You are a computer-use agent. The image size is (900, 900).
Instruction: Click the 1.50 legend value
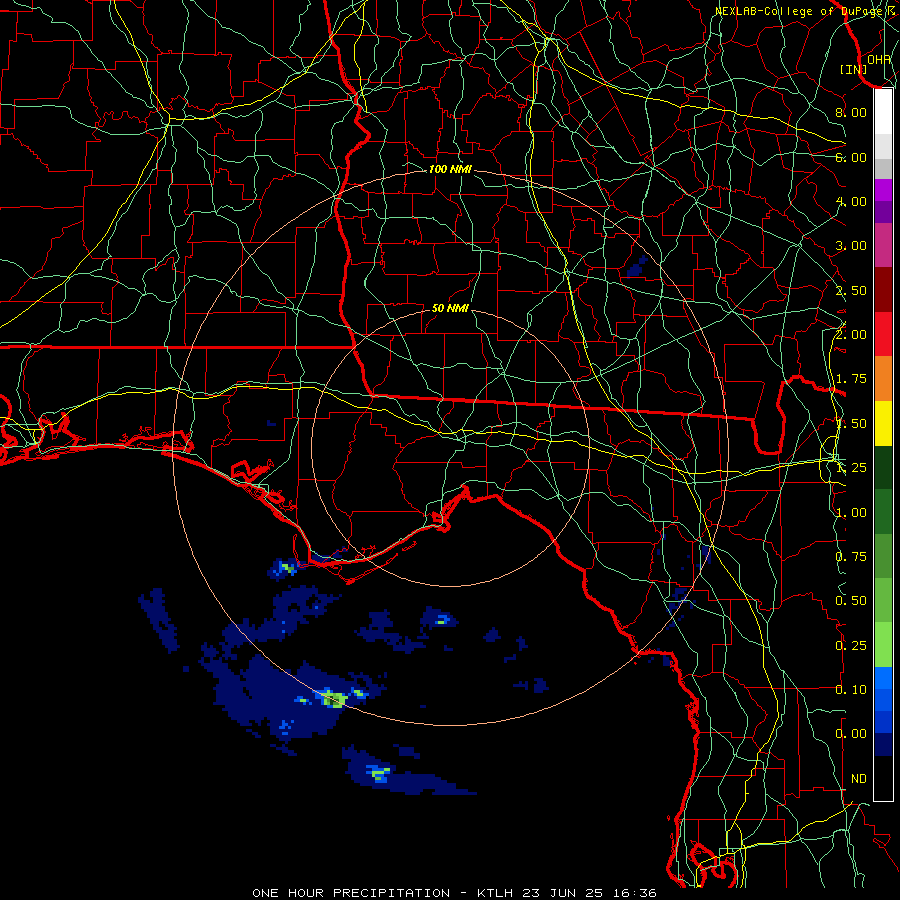click(x=851, y=424)
